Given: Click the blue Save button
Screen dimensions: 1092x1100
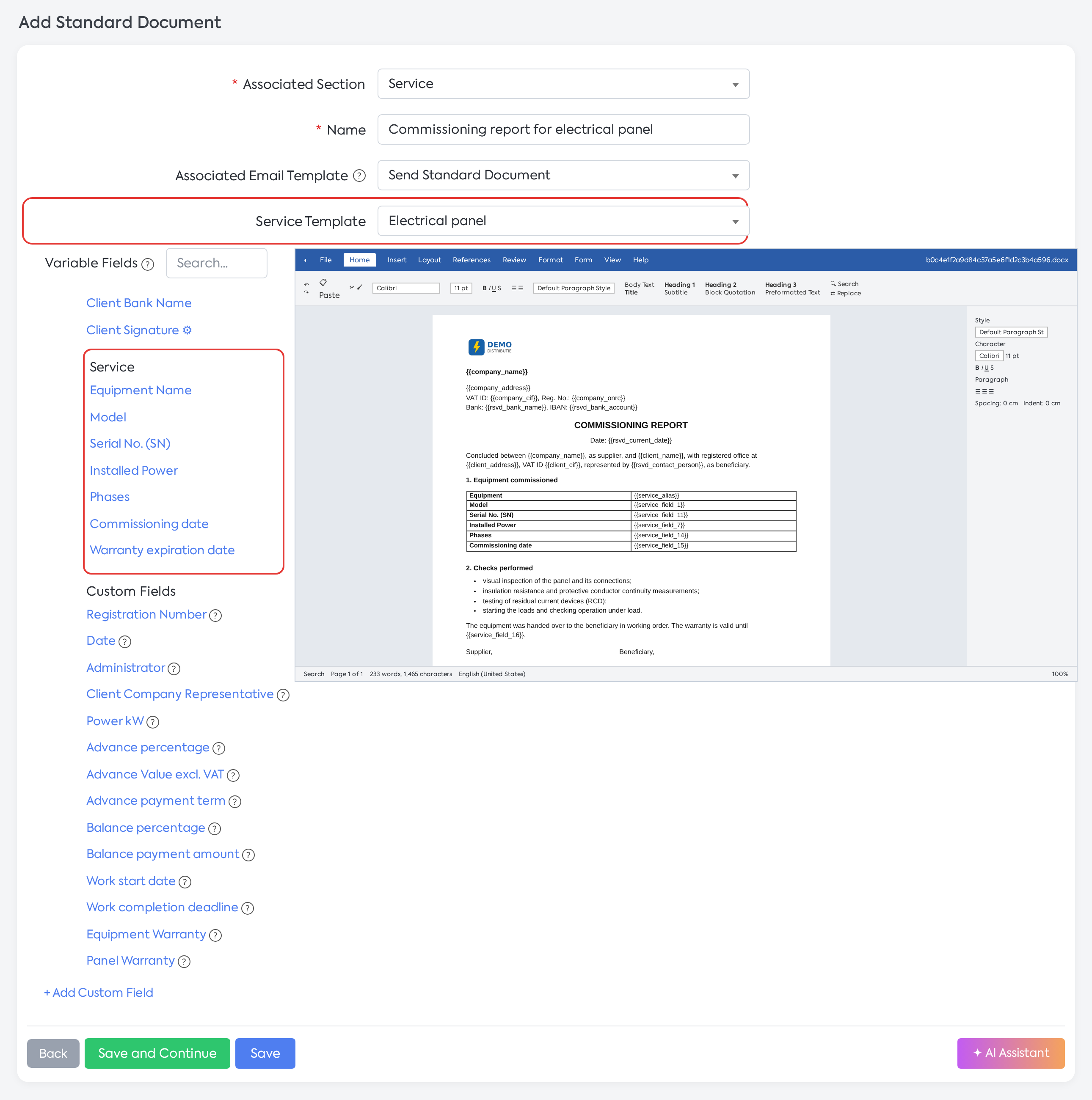Looking at the screenshot, I should pos(265,1053).
